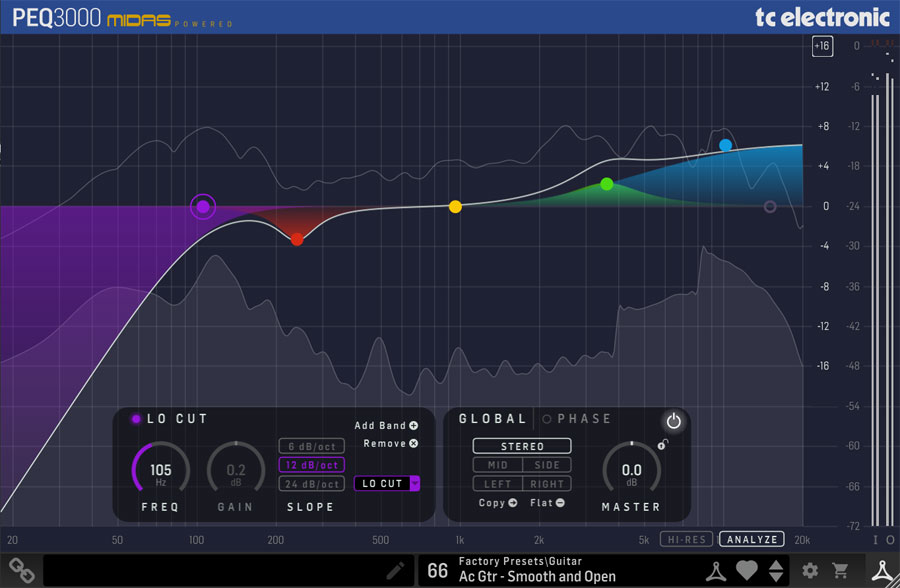Step presets with the up/down arrows
The width and height of the screenshot is (900, 588).
[776, 571]
